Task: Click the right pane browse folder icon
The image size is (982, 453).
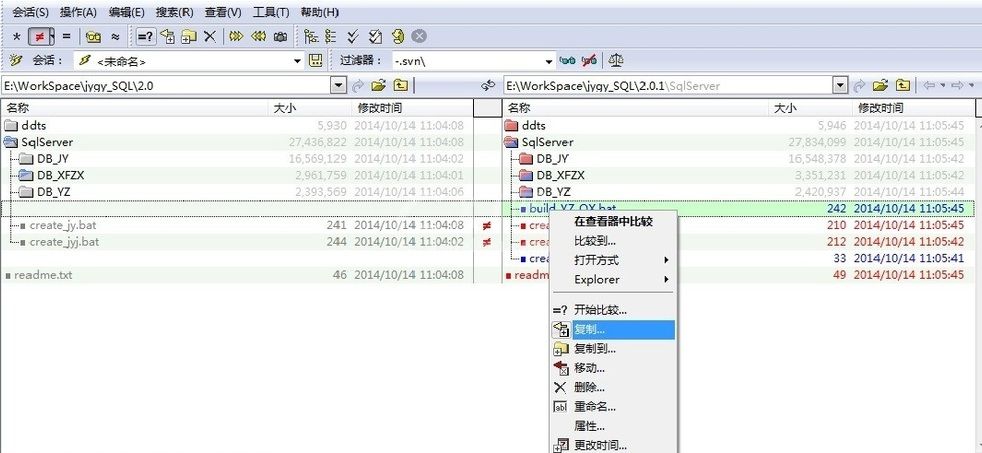Action: coord(881,86)
